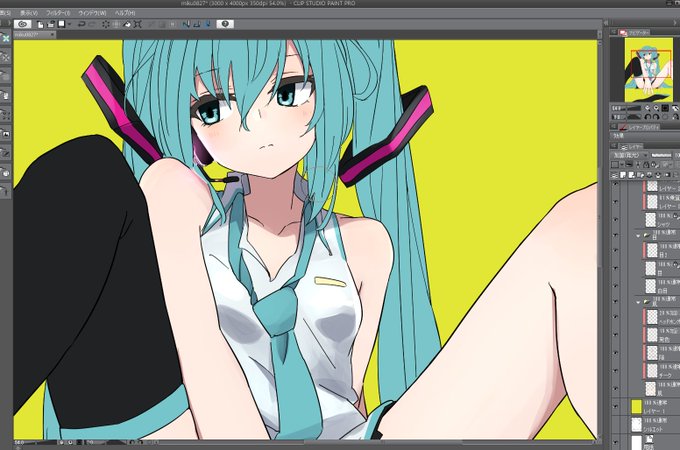Hide the 陰 layer
Screen dimensions: 680x450
pos(615,353)
